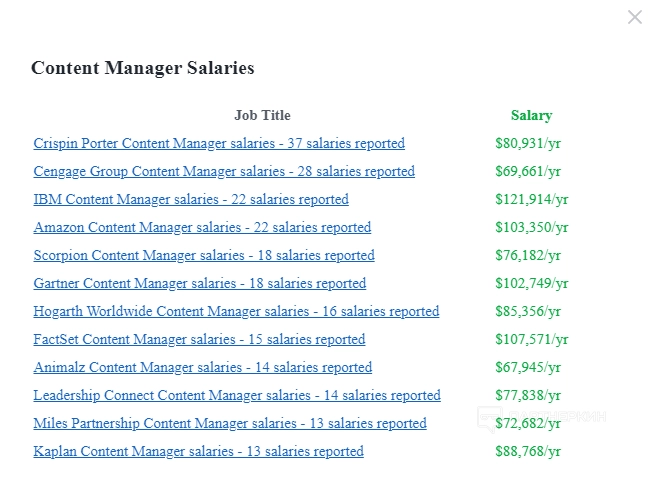The image size is (657, 485).
Task: Close the Content Manager Salaries popup
Action: 634,17
